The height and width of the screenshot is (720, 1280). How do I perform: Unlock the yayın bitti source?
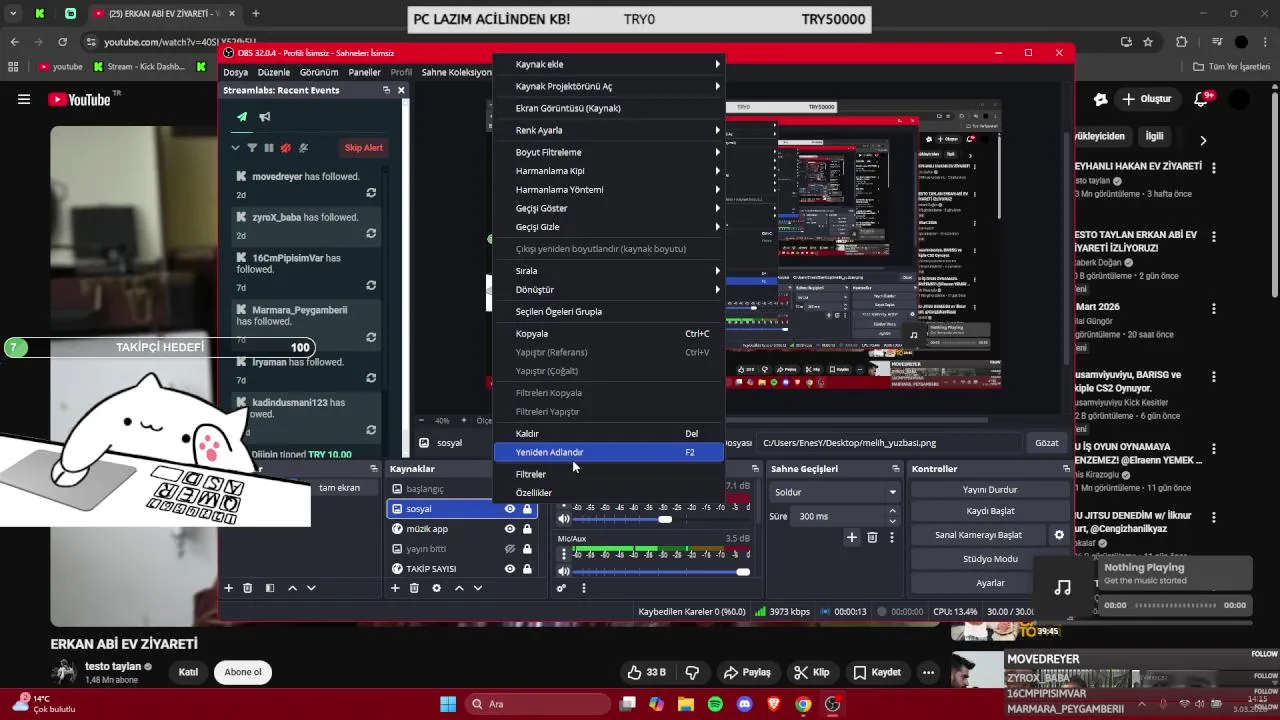527,549
